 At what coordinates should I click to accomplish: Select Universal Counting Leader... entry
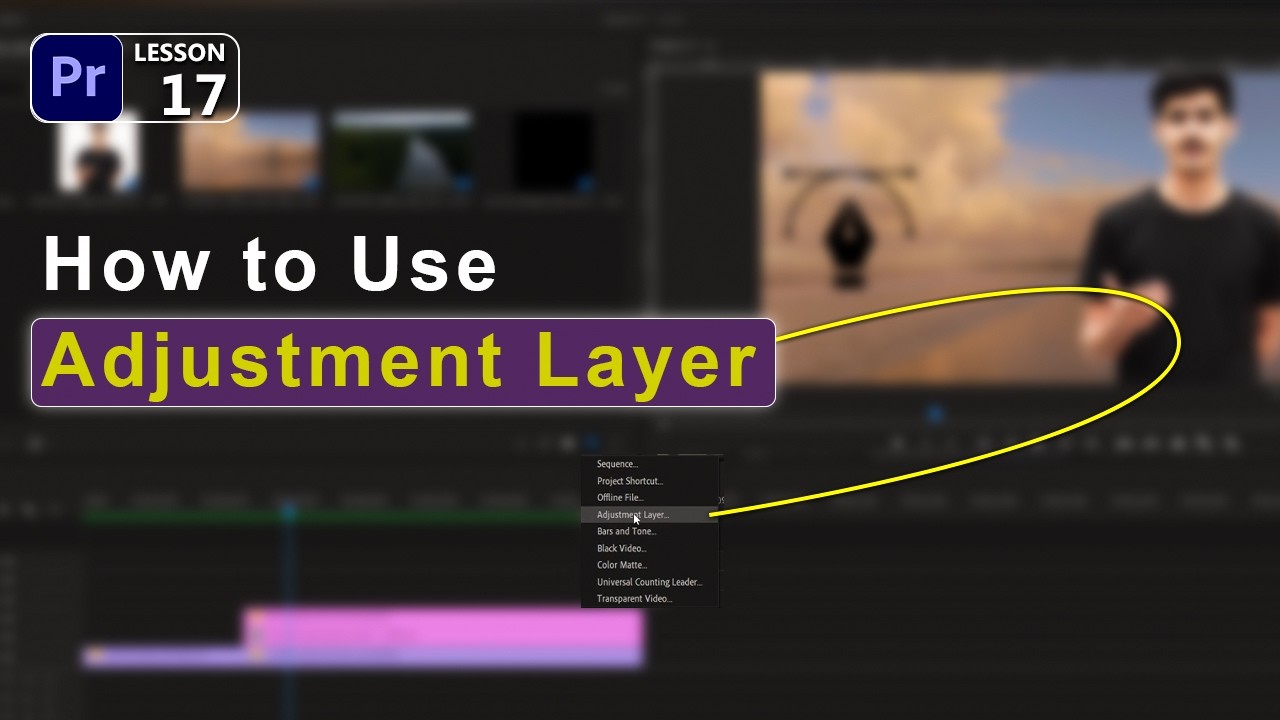point(649,582)
